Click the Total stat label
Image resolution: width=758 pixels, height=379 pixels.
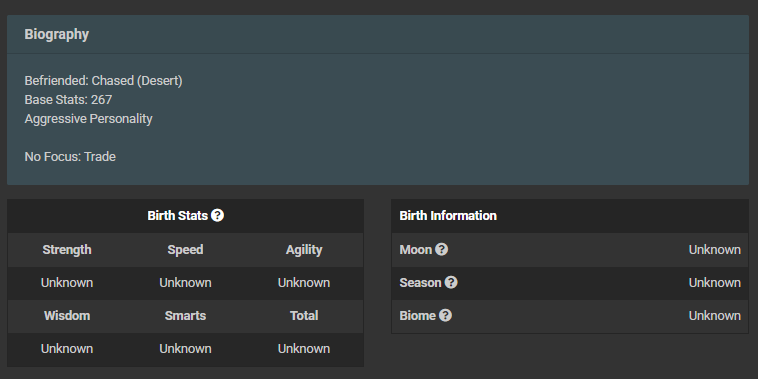304,316
